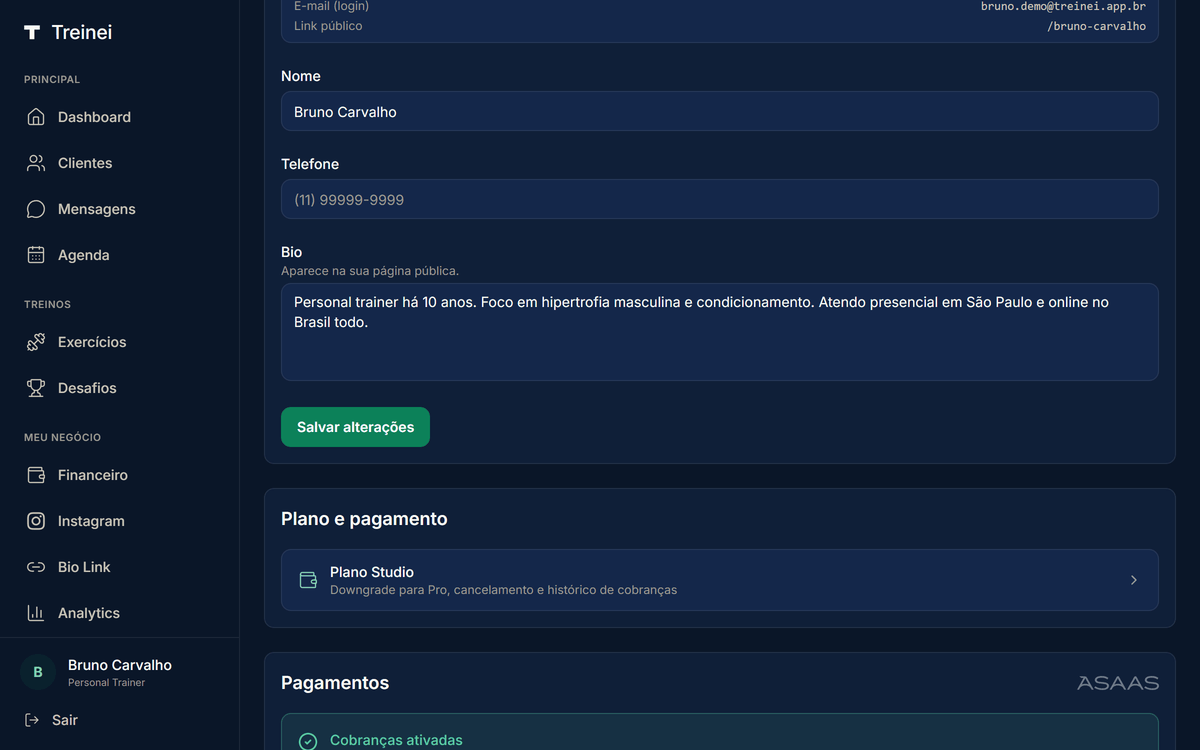Click the Financeiro wallet icon
1200x750 pixels.
coord(36,475)
